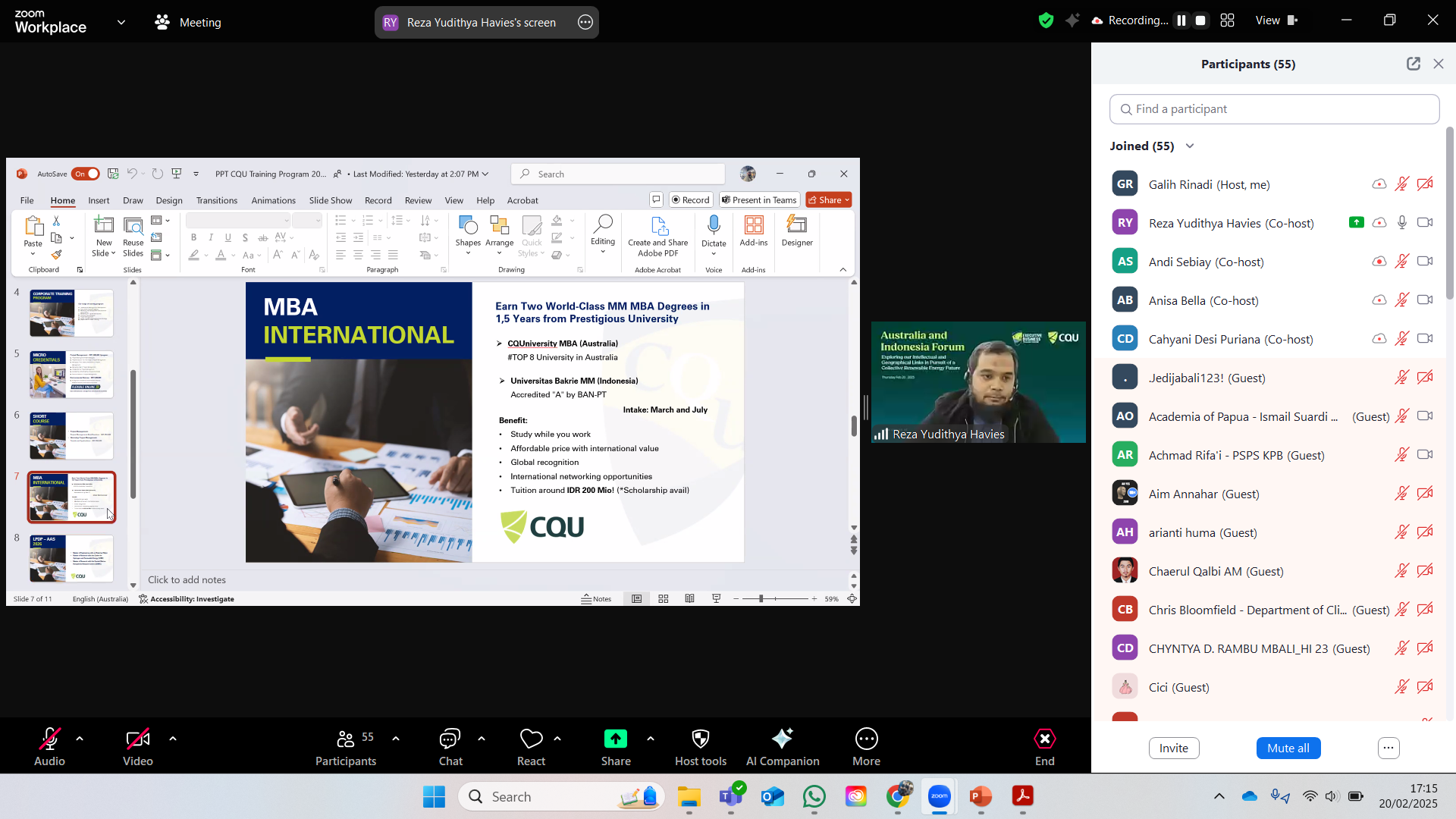Image resolution: width=1456 pixels, height=819 pixels.
Task: Click the Find a participant field
Action: (x=1274, y=109)
